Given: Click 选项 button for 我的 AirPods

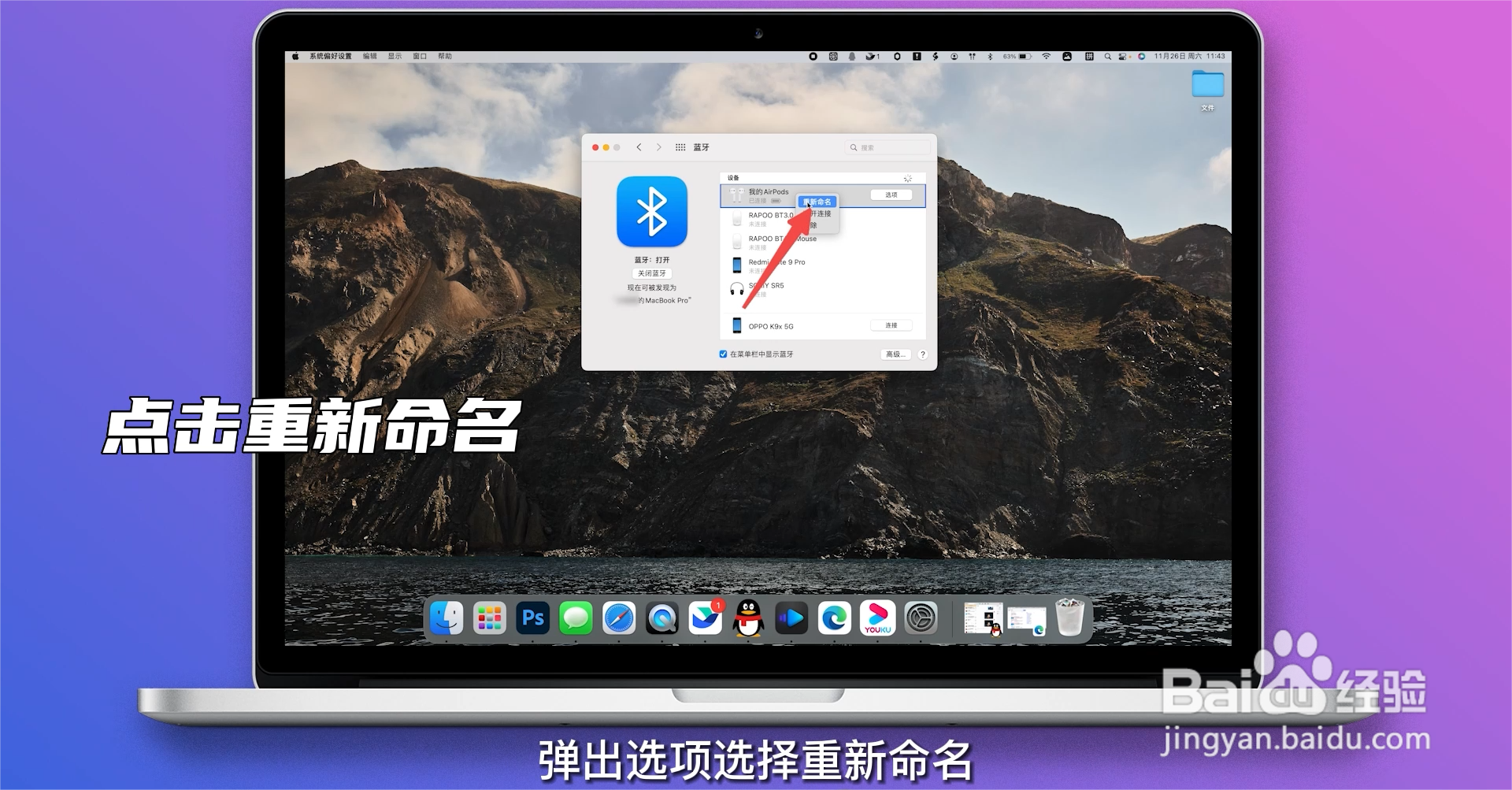Looking at the screenshot, I should pyautogui.click(x=891, y=195).
